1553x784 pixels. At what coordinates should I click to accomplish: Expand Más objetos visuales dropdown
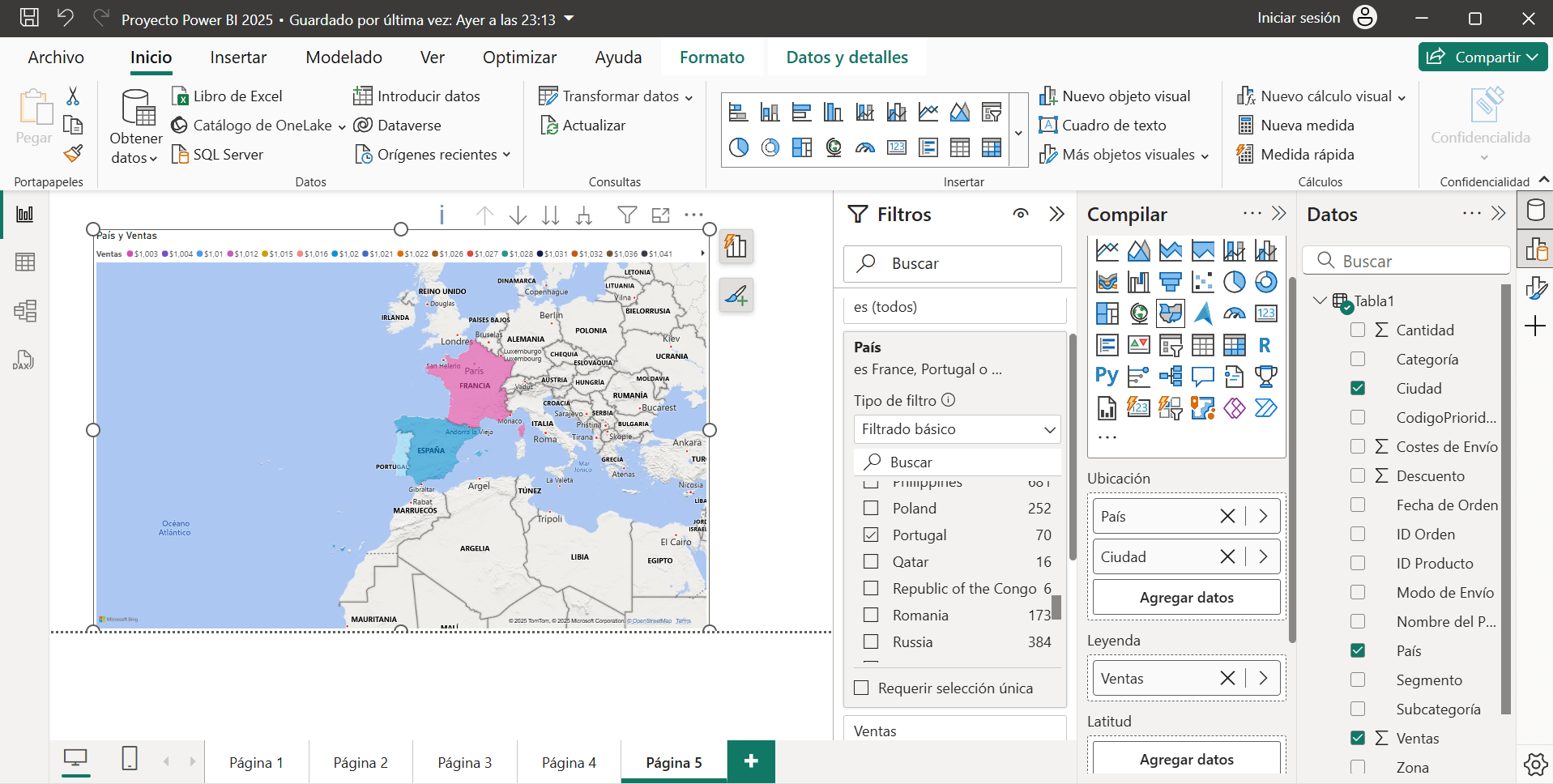tap(1205, 156)
